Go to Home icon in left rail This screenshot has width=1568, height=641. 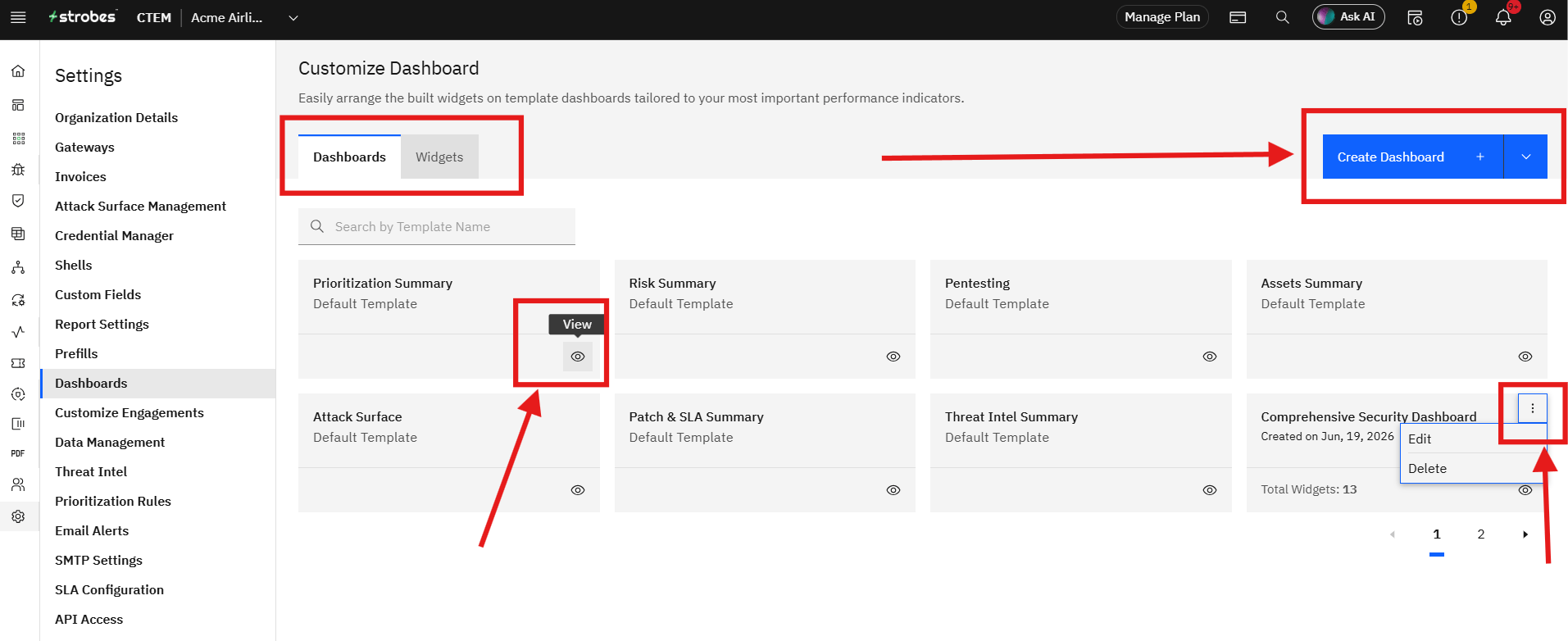(18, 71)
